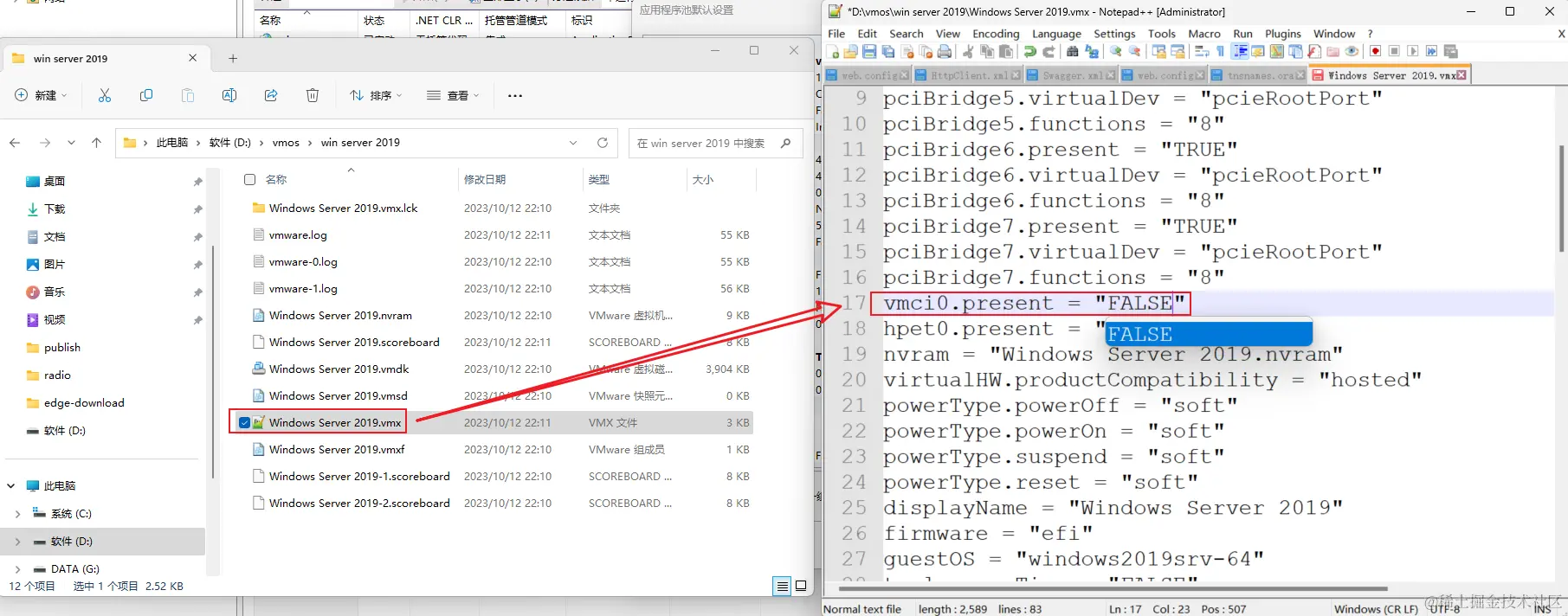Switch to the HttpClient.xml tab
Image resolution: width=1568 pixels, height=616 pixels.
coord(969,75)
